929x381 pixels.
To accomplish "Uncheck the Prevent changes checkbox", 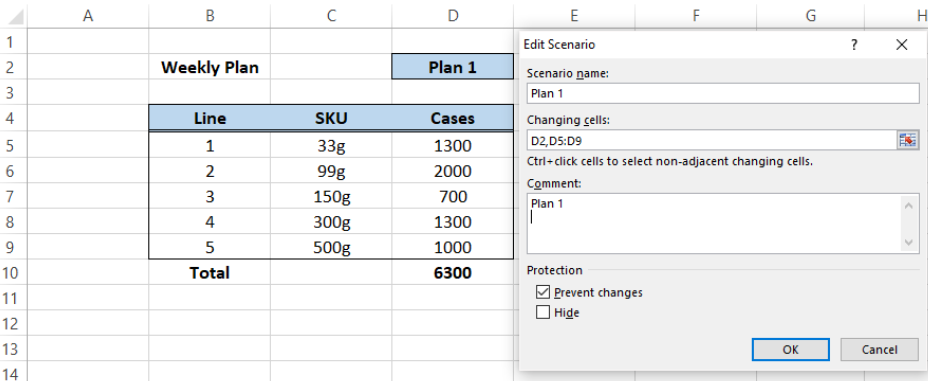I will (543, 292).
